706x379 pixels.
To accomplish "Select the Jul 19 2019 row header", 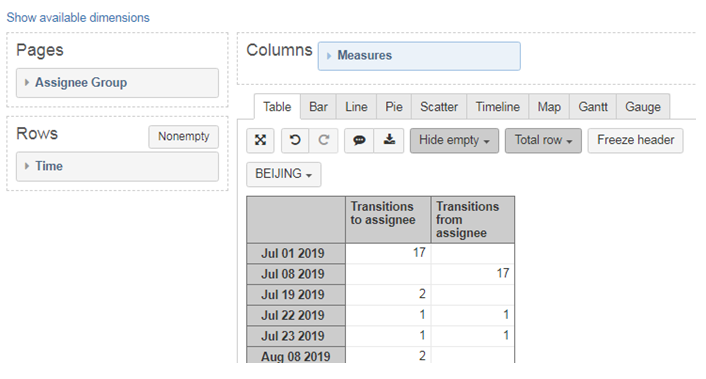I will coord(296,295).
